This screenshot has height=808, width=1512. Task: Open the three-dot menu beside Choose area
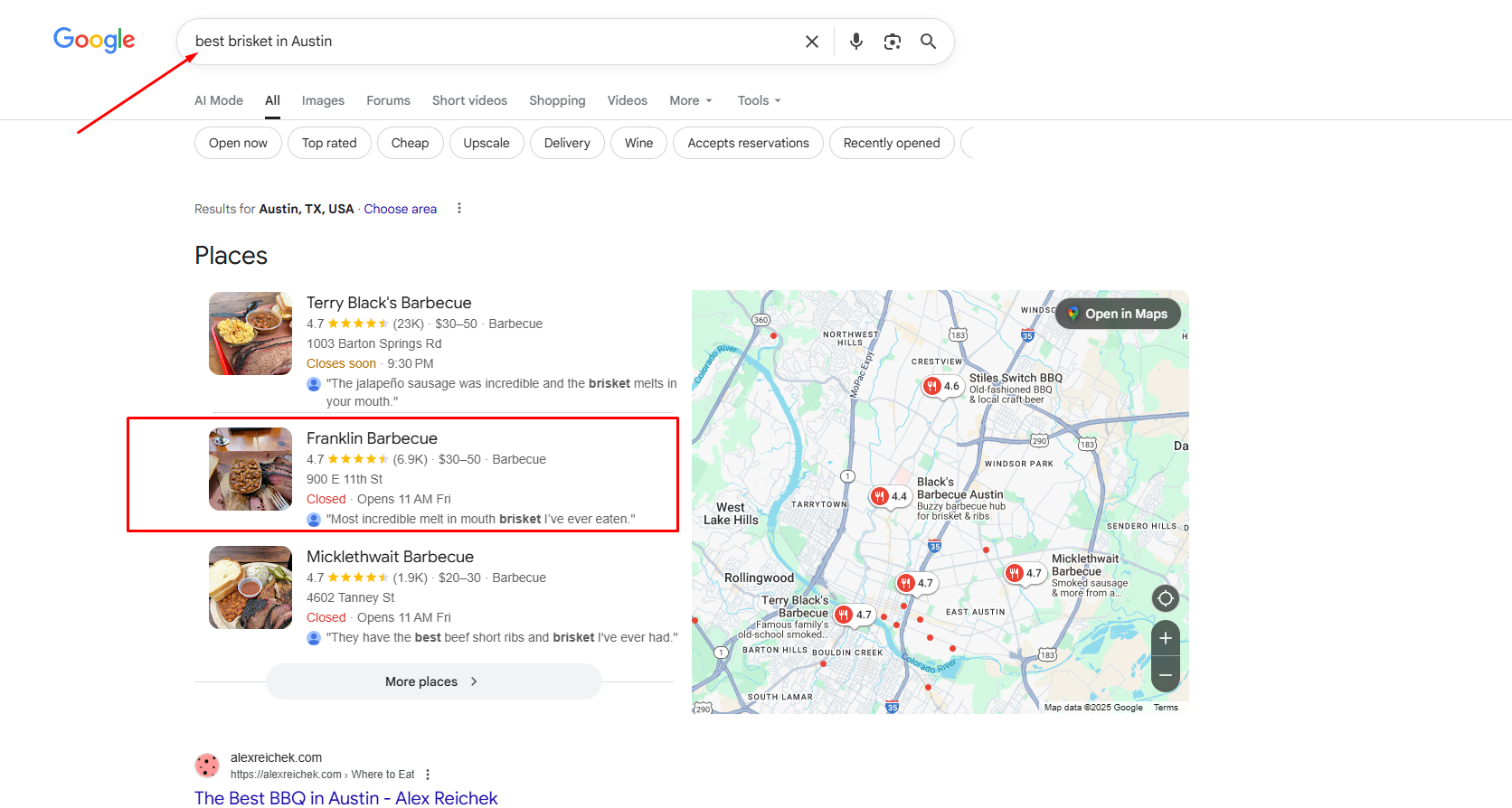tap(459, 209)
